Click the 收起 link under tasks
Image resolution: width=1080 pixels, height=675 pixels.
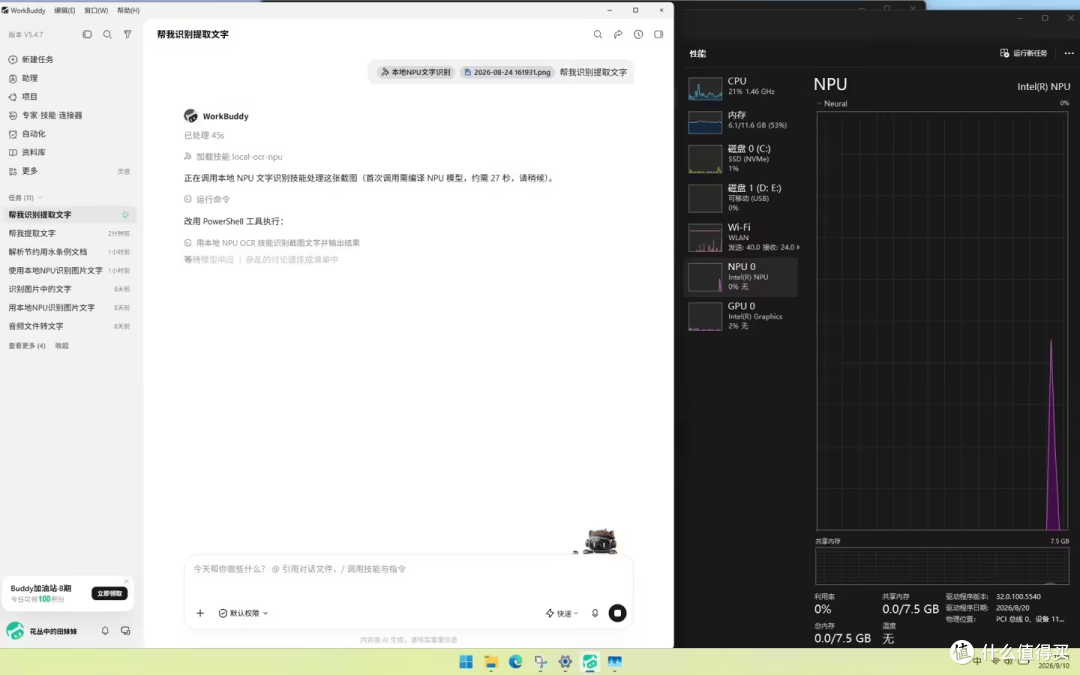(62, 346)
